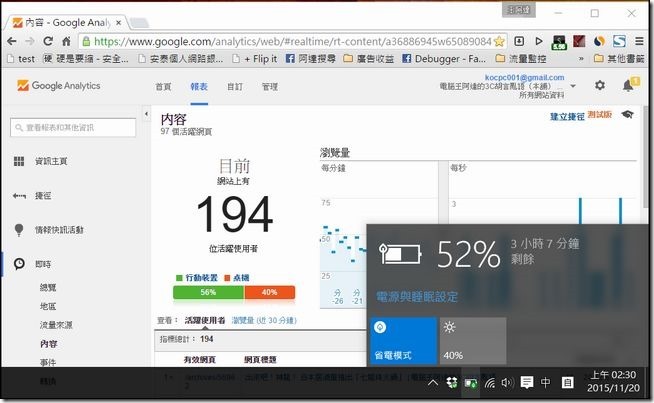Open the notifications bell
Image resolution: width=654 pixels, height=403 pixels.
click(x=628, y=86)
